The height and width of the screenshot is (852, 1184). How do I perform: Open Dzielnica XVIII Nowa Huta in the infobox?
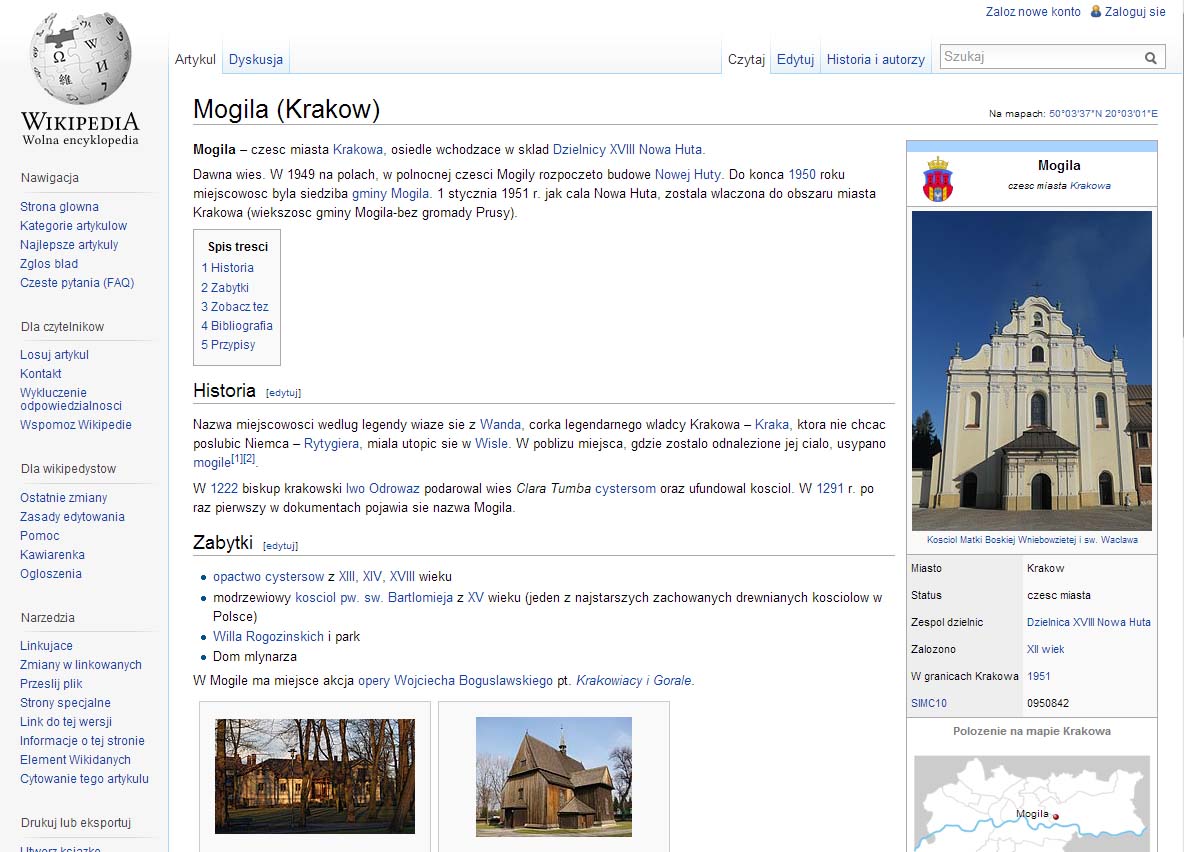click(1089, 622)
